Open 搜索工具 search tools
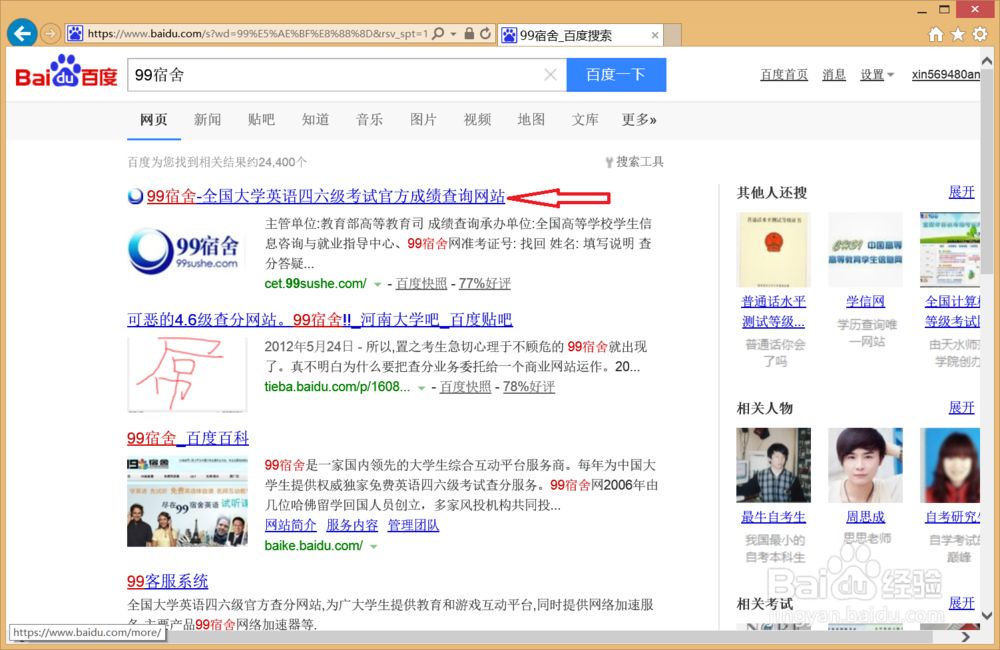Screen dimensions: 1000x650 [x=635, y=162]
